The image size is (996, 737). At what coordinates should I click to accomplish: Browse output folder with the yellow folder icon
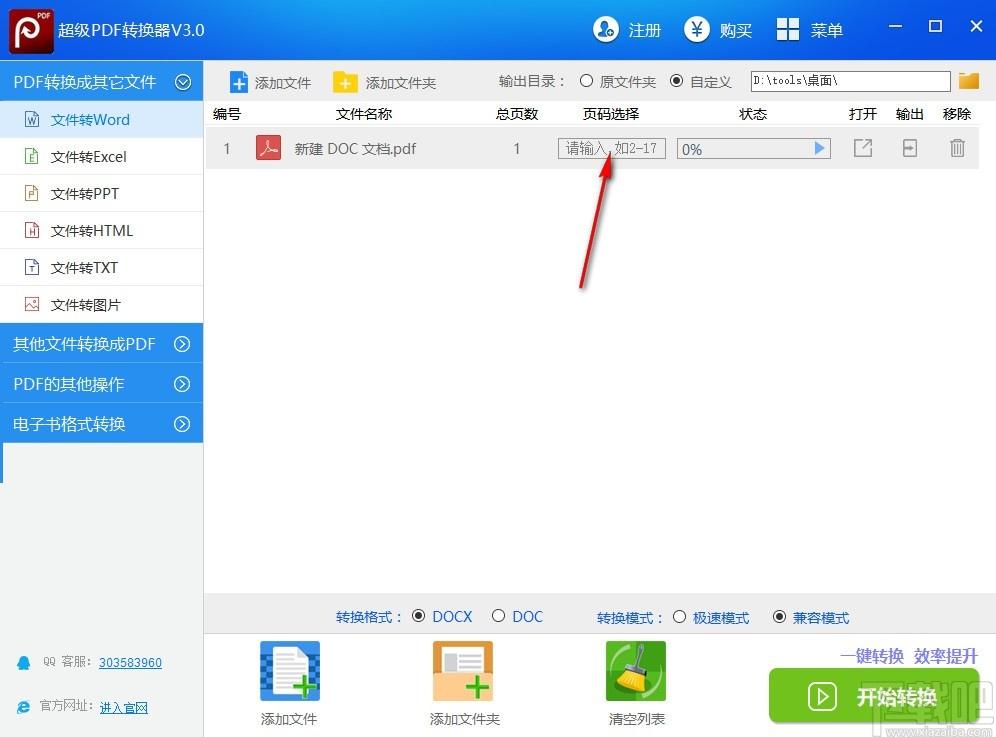click(969, 81)
